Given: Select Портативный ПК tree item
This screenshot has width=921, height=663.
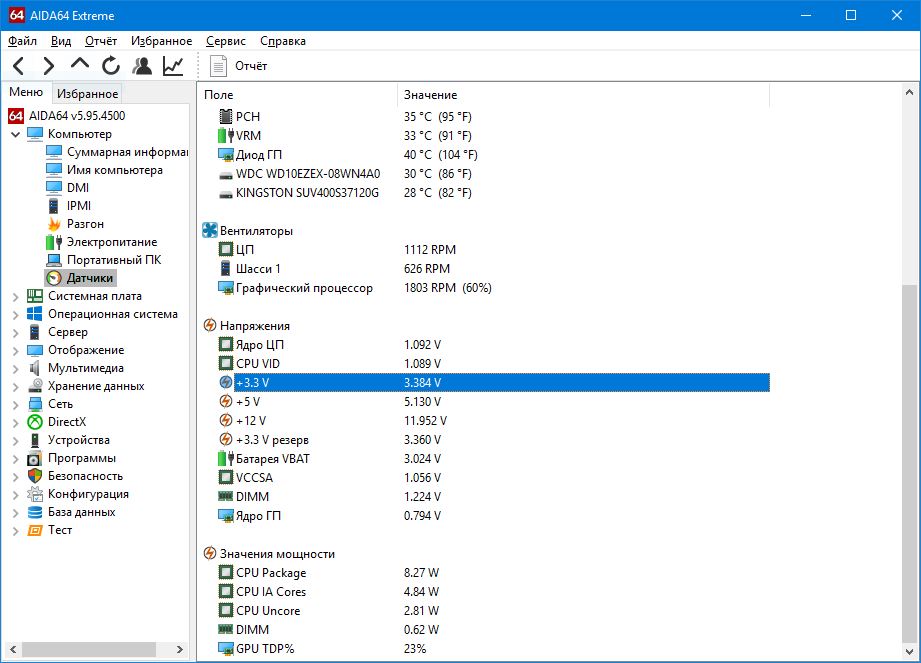Looking at the screenshot, I should pos(113,260).
